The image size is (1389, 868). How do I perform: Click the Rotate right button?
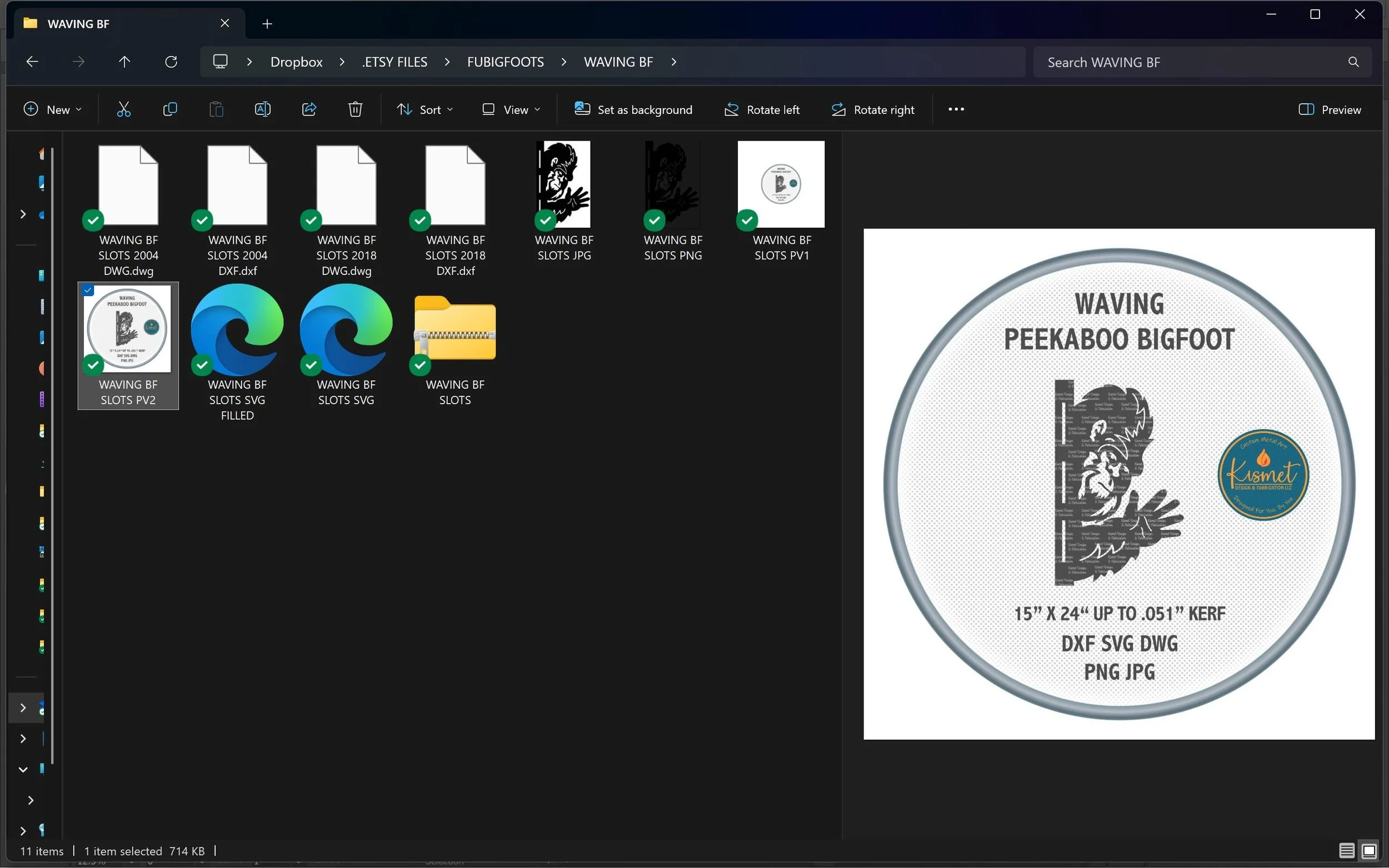pos(873,109)
